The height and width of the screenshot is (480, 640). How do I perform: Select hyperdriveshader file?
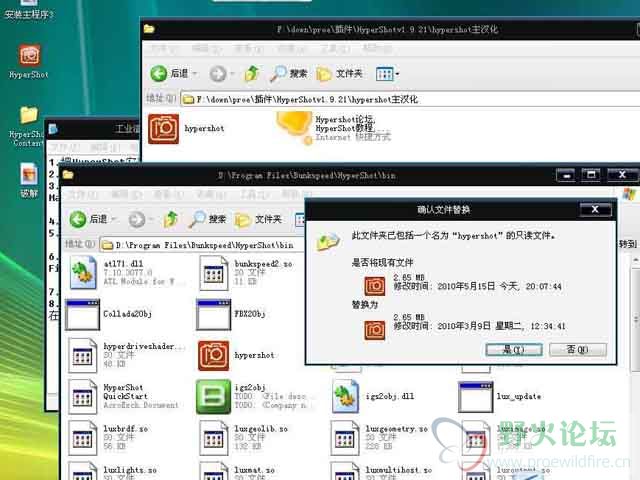(x=127, y=355)
